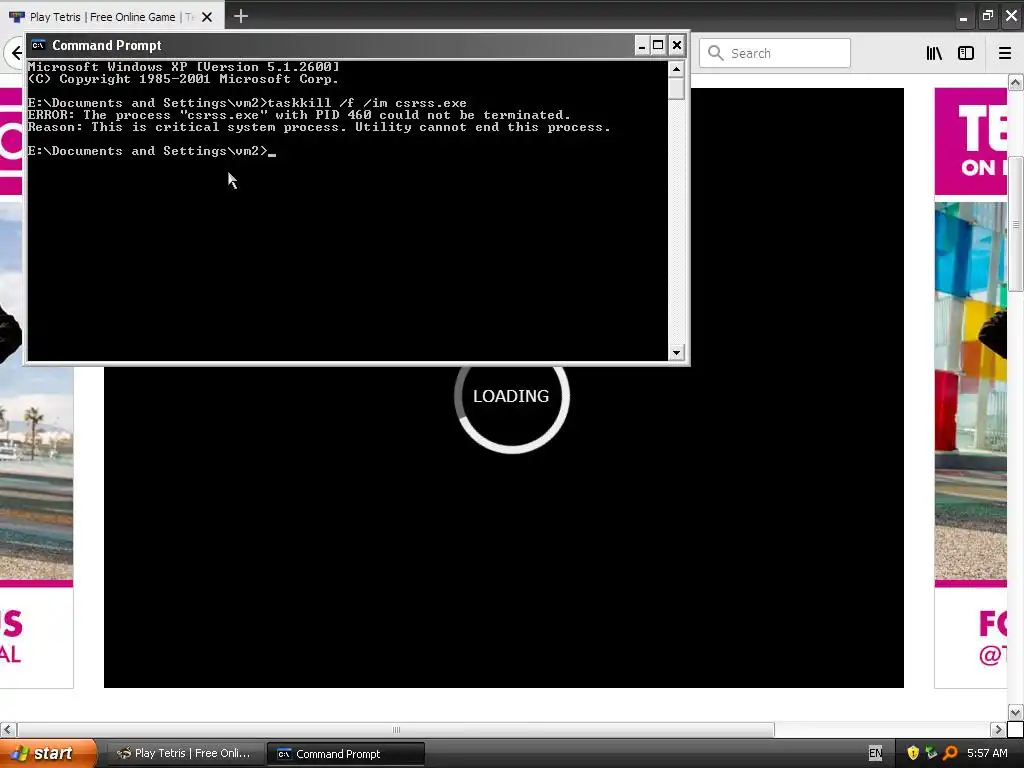Screen dimensions: 1024x768
Task: Click the taskkill command line text
Action: 367,103
